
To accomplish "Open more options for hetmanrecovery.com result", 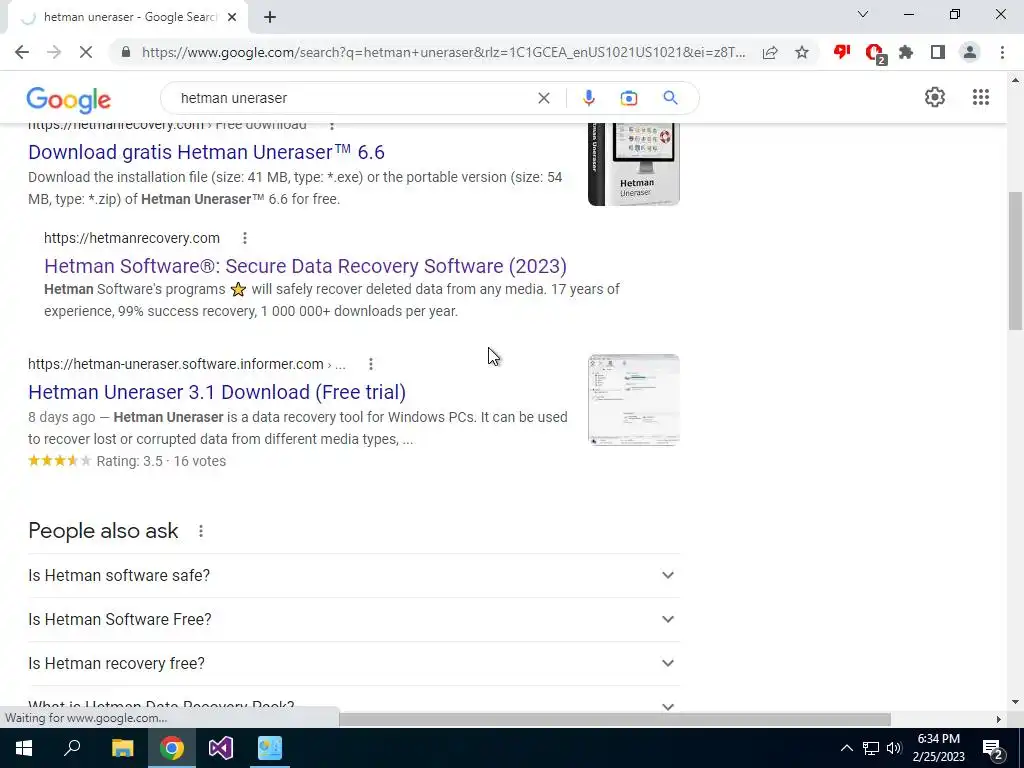I will [245, 238].
